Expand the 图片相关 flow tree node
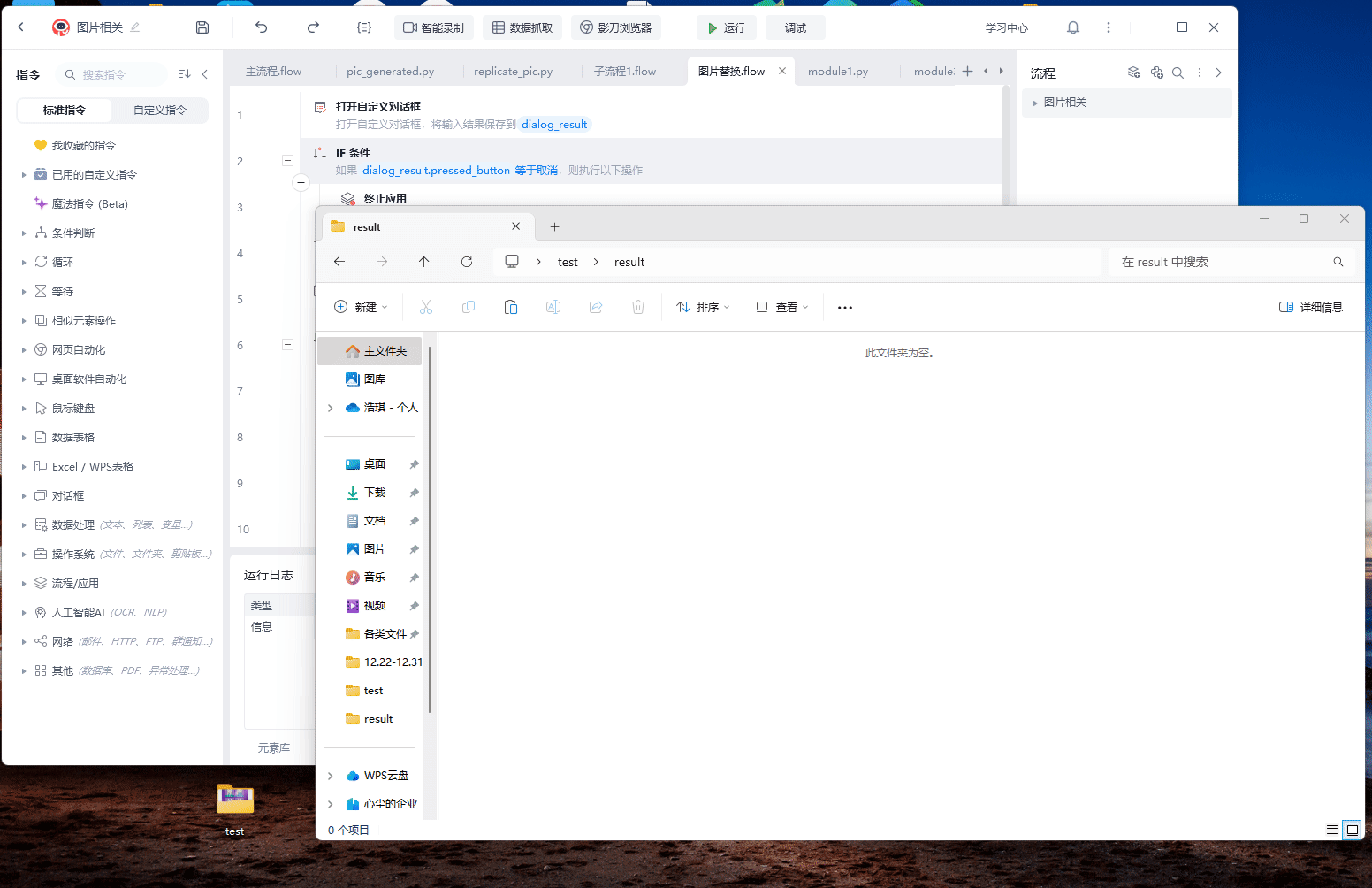 click(1035, 103)
